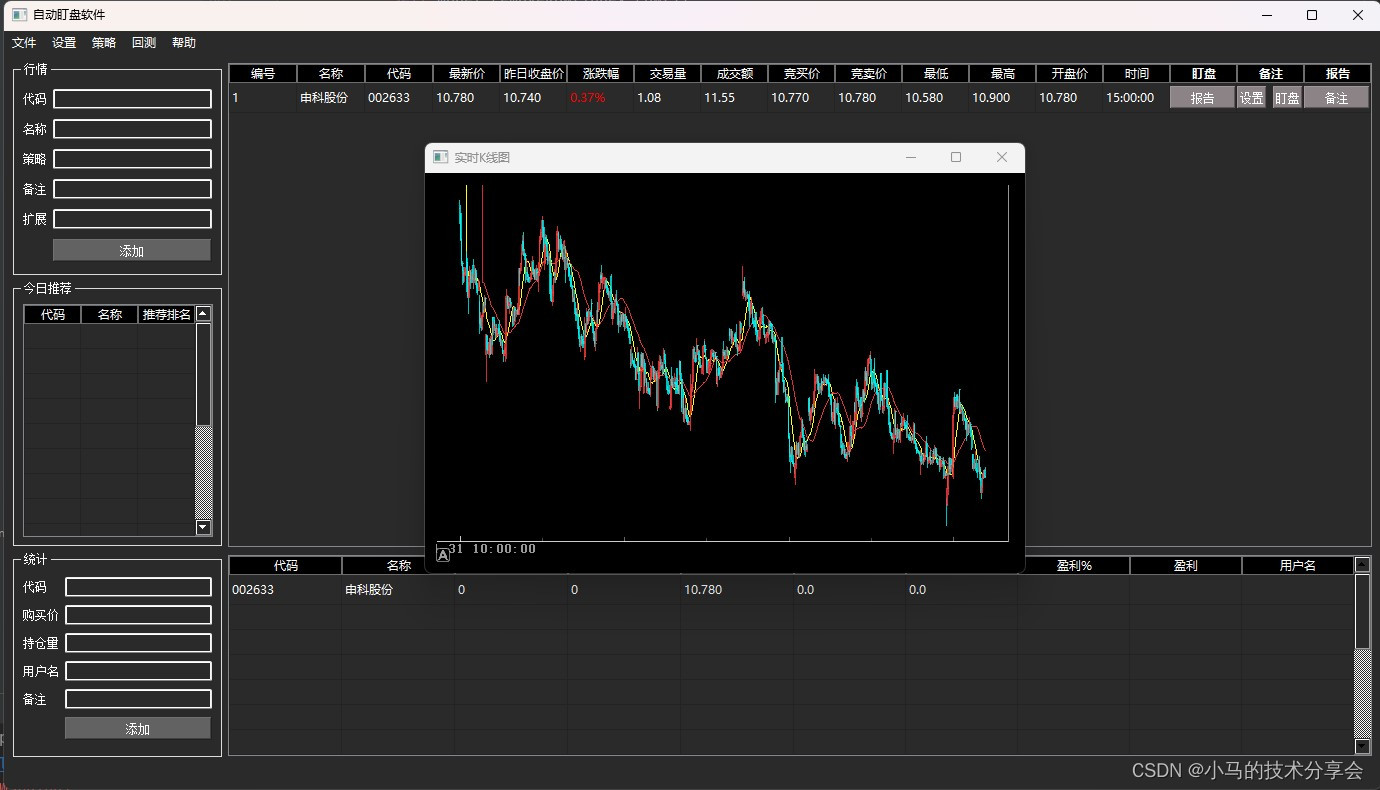1380x790 pixels.
Task: Click the 今日推荐 list scroll up arrow
Action: tap(204, 314)
